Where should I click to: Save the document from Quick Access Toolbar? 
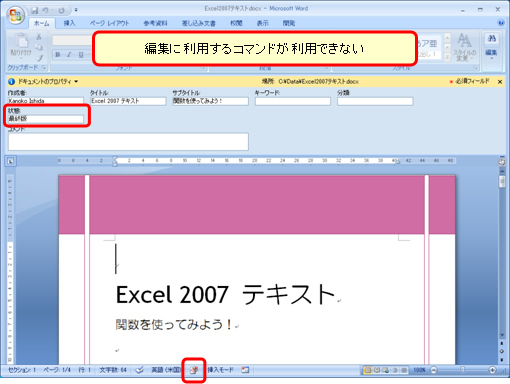point(35,10)
